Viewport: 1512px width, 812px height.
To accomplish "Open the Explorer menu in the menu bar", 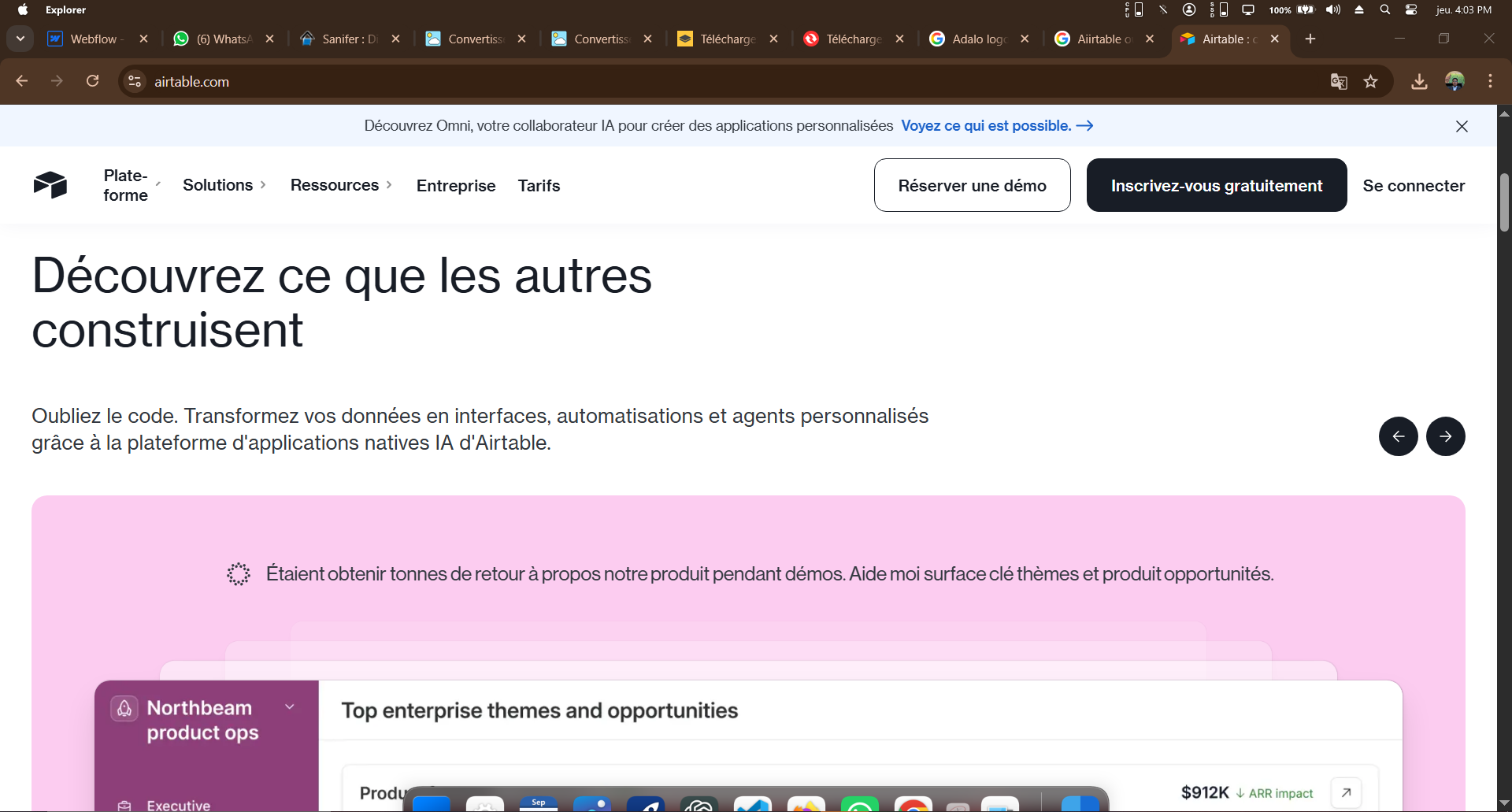I will (65, 9).
